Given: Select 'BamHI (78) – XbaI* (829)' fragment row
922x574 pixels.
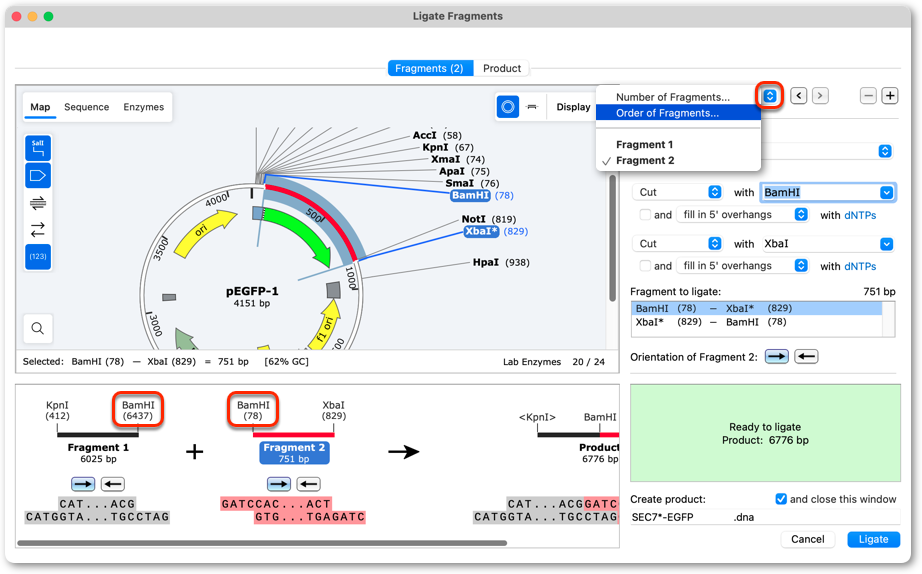Looking at the screenshot, I should click(756, 308).
